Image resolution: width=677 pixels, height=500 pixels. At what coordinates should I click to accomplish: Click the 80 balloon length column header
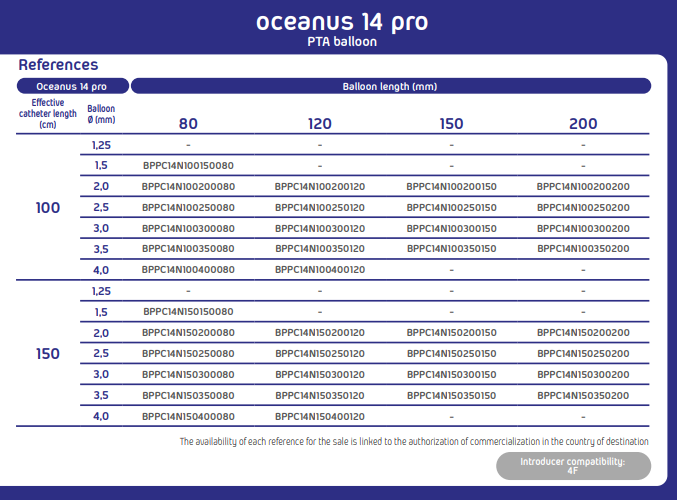[188, 123]
